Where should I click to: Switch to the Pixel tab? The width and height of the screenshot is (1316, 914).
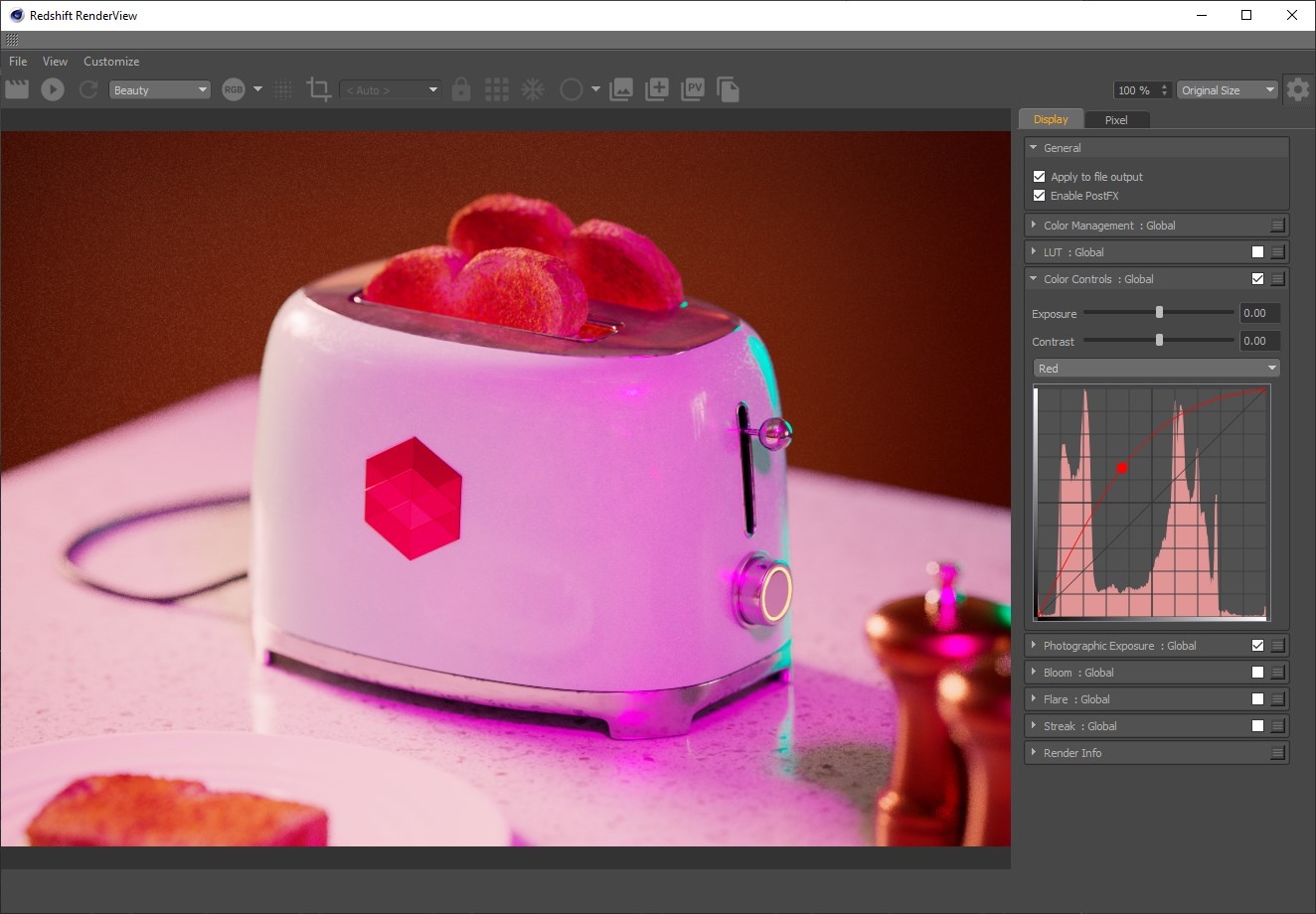1116,119
